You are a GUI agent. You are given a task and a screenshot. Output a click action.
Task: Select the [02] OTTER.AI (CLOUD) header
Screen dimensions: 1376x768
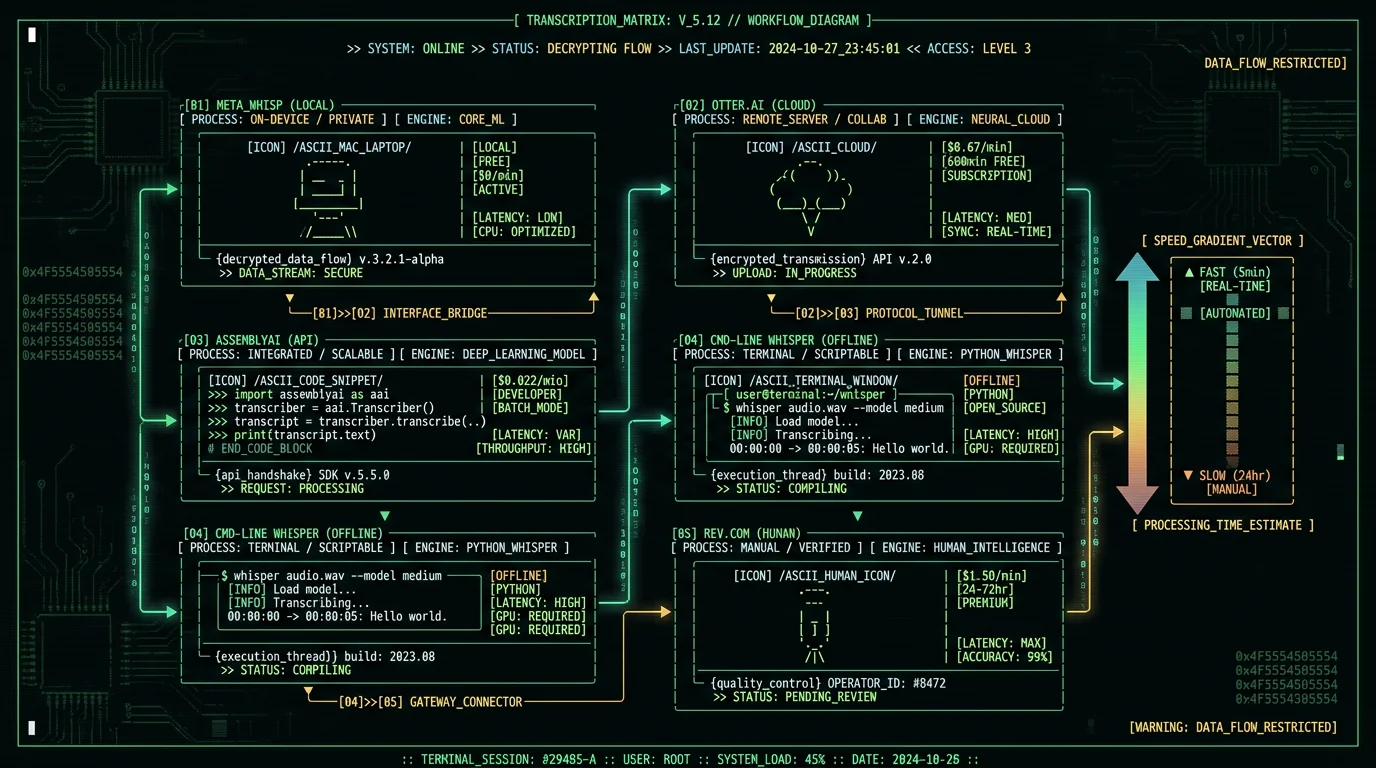(x=748, y=105)
